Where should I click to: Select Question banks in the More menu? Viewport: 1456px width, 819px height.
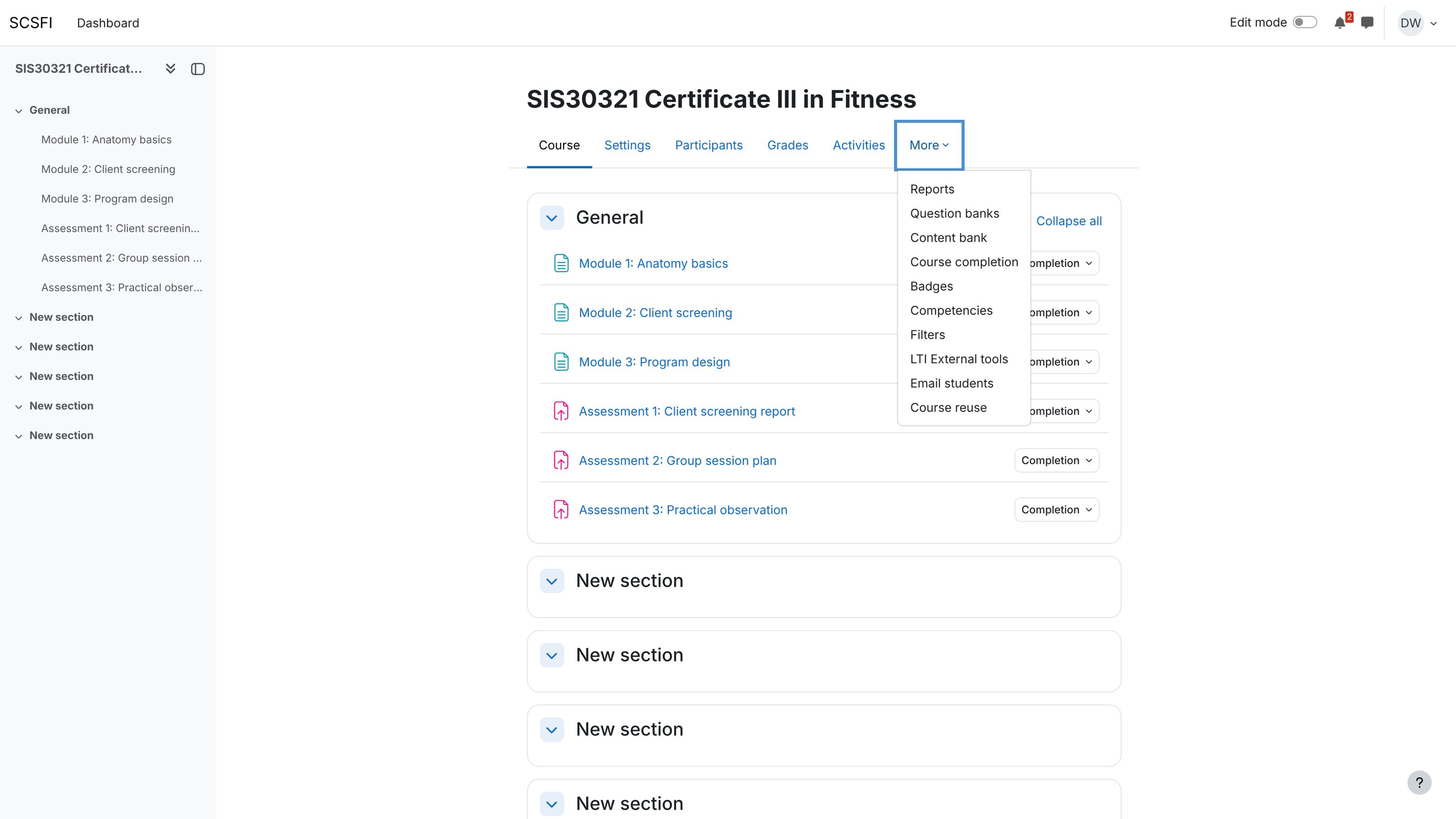(955, 213)
